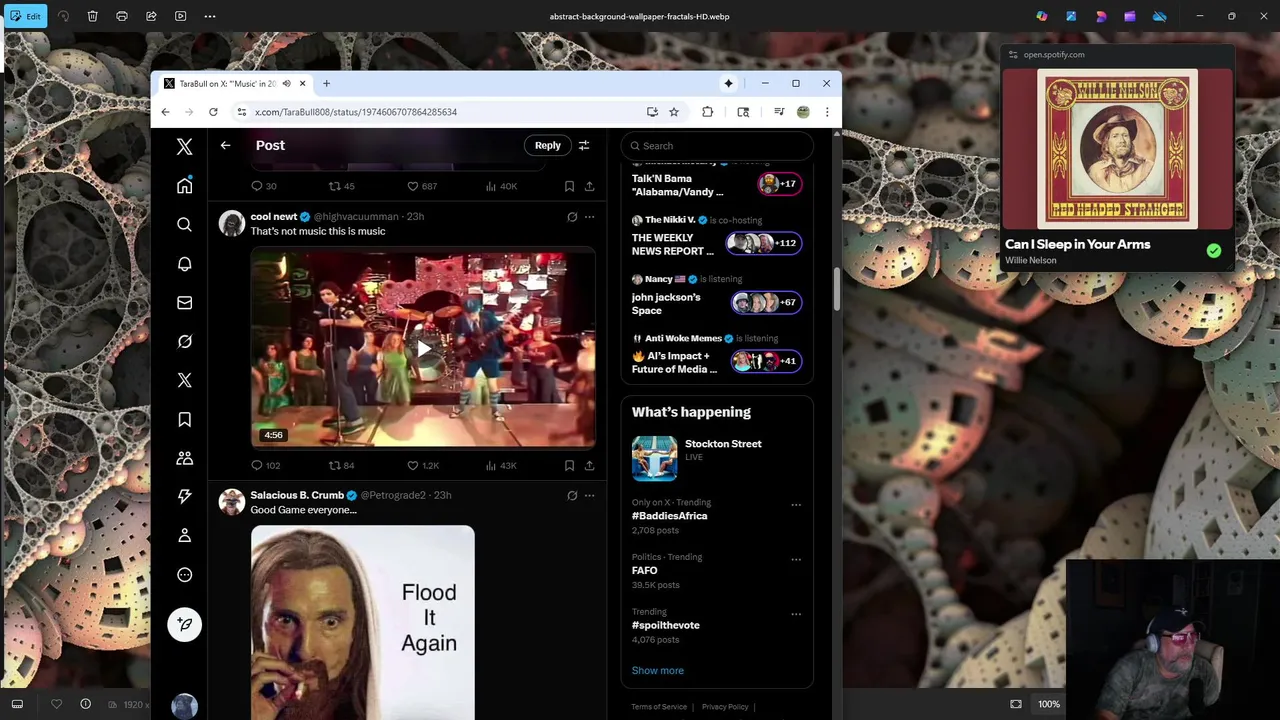Open Talk'N Bama space listing

coord(716,185)
